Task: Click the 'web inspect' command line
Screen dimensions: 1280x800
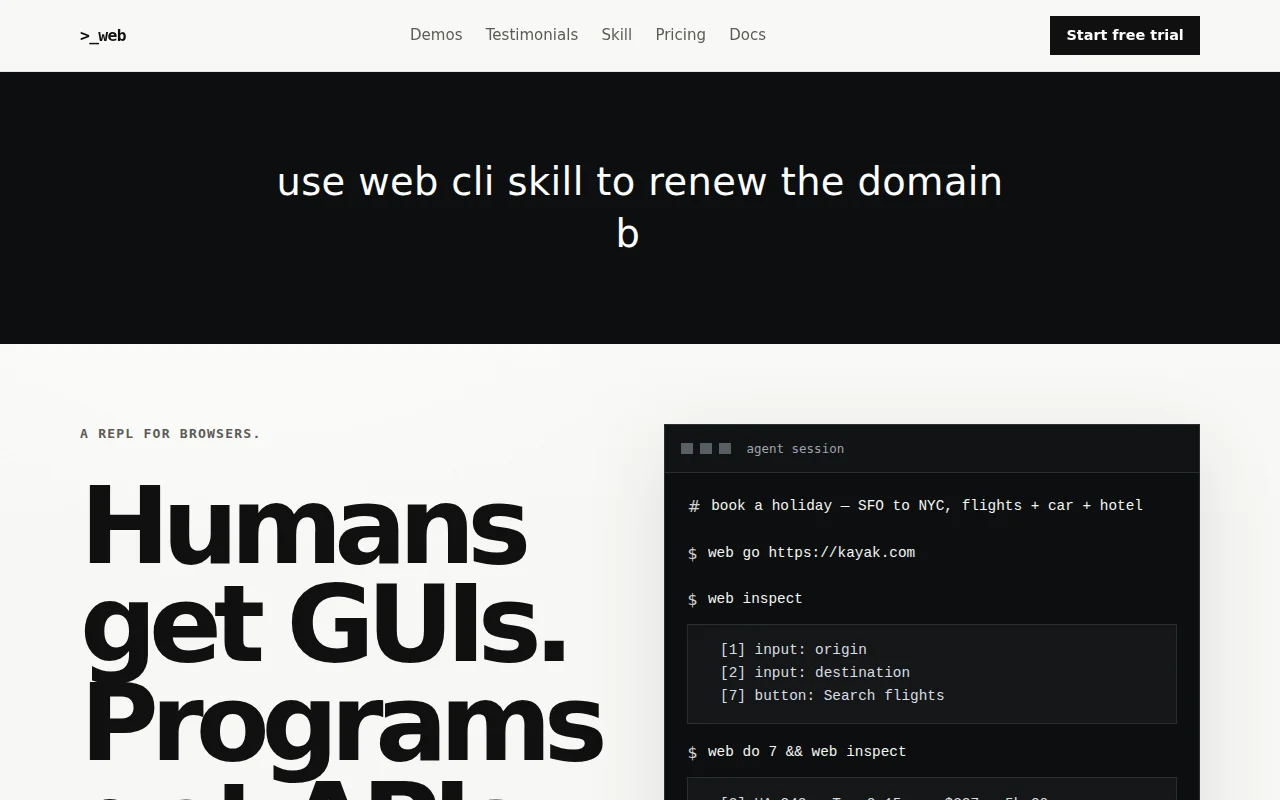Action: click(x=746, y=599)
